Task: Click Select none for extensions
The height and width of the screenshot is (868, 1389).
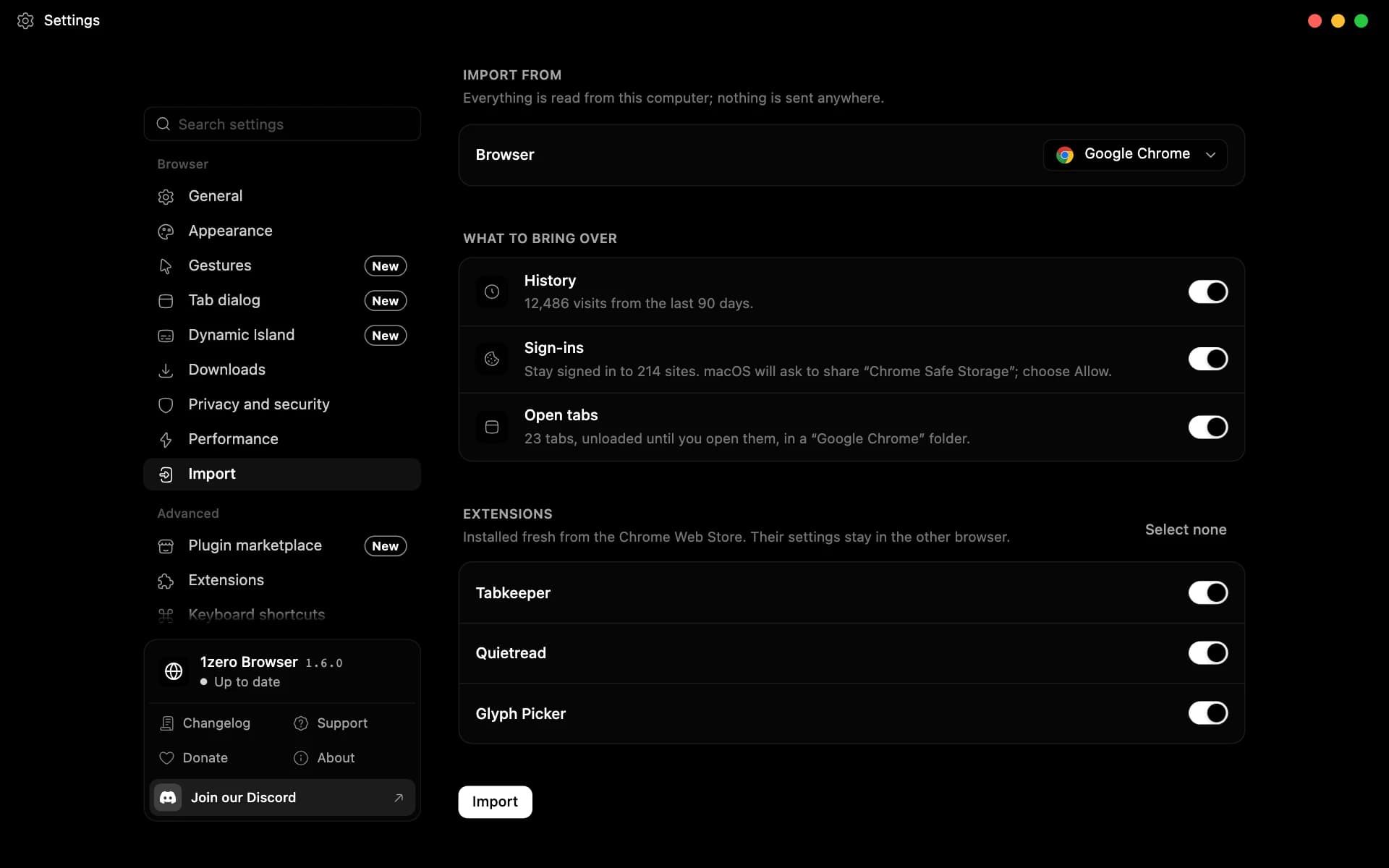Action: (x=1186, y=529)
